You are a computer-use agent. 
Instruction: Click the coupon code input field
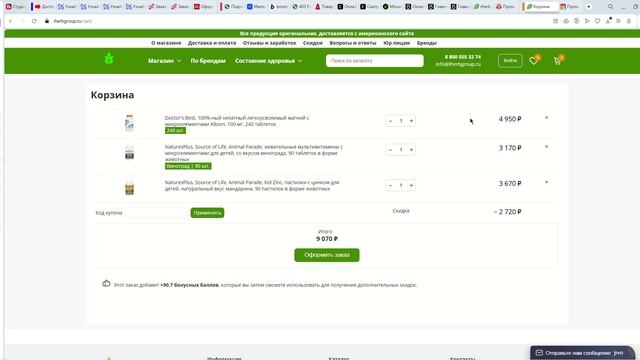tap(156, 213)
